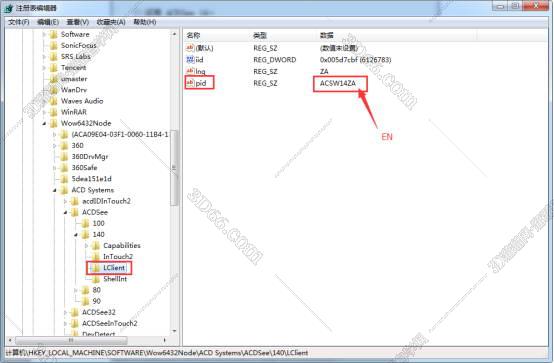Click the 0x005d7cbf (6126783) data cell
This screenshot has width=554, height=363.
click(x=355, y=60)
